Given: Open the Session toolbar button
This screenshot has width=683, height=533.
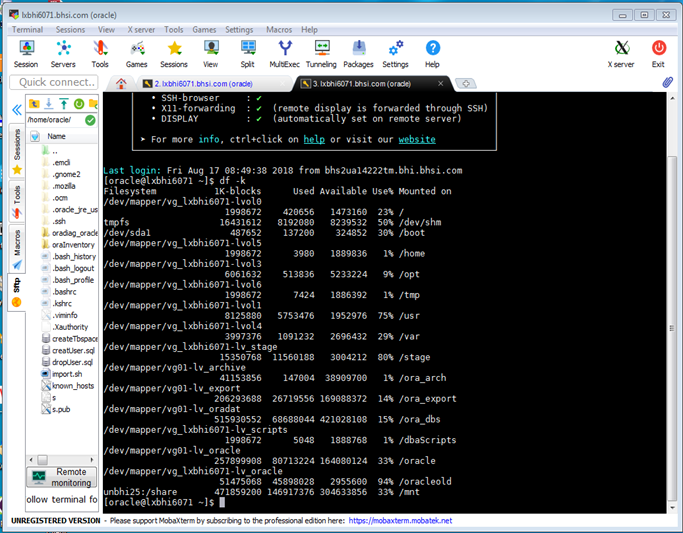Looking at the screenshot, I should coord(26,54).
